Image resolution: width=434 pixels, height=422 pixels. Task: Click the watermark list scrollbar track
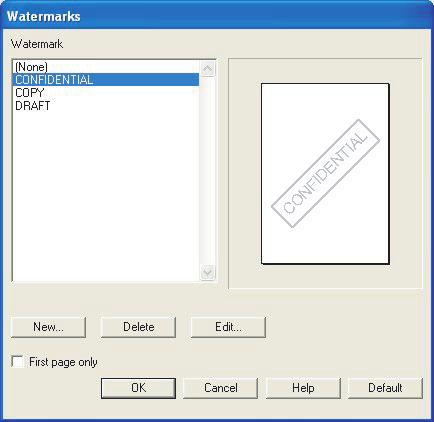[208, 171]
